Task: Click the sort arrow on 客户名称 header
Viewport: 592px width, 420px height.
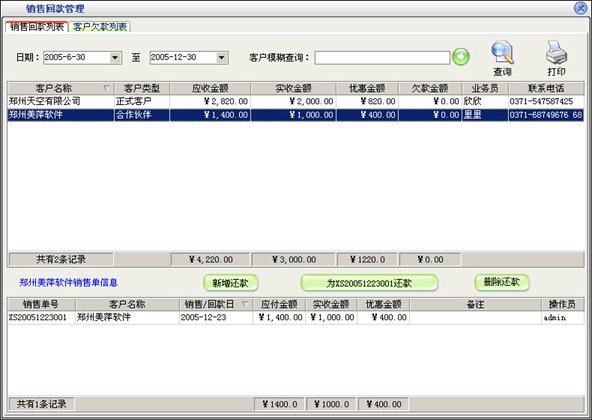Action: point(106,88)
